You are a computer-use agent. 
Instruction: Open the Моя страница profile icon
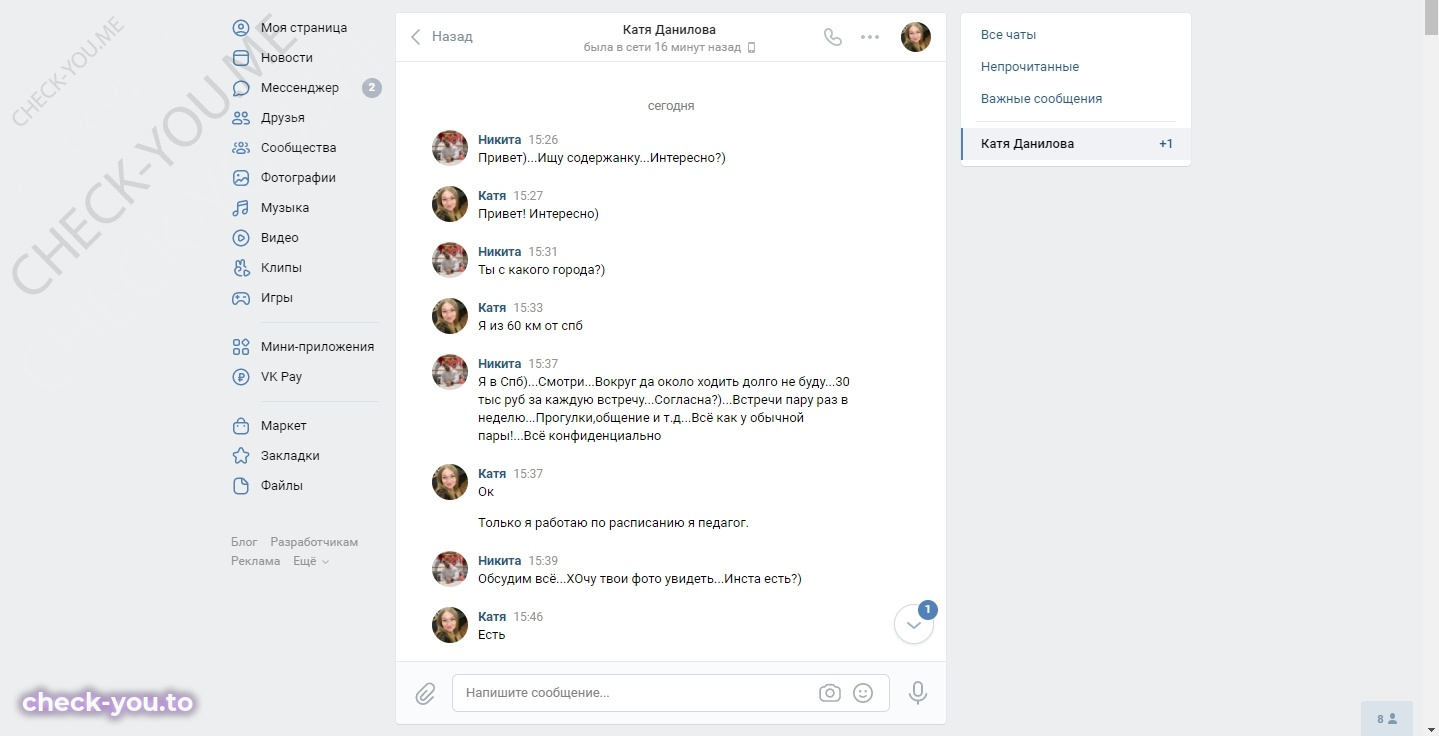241,28
